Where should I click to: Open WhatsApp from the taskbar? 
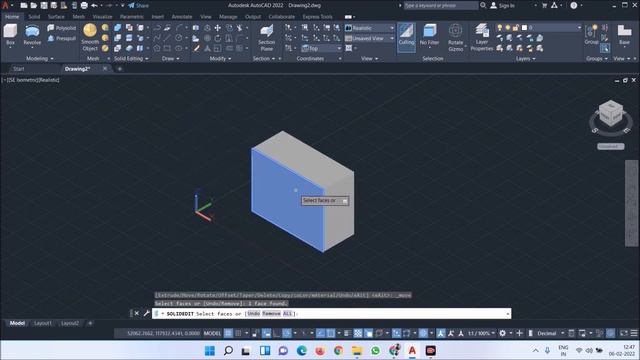375,351
